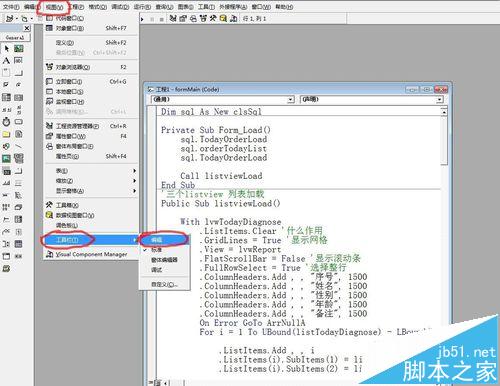Select the Data control in toolbox
Viewport: 500px width, 386px height.
tap(19, 159)
